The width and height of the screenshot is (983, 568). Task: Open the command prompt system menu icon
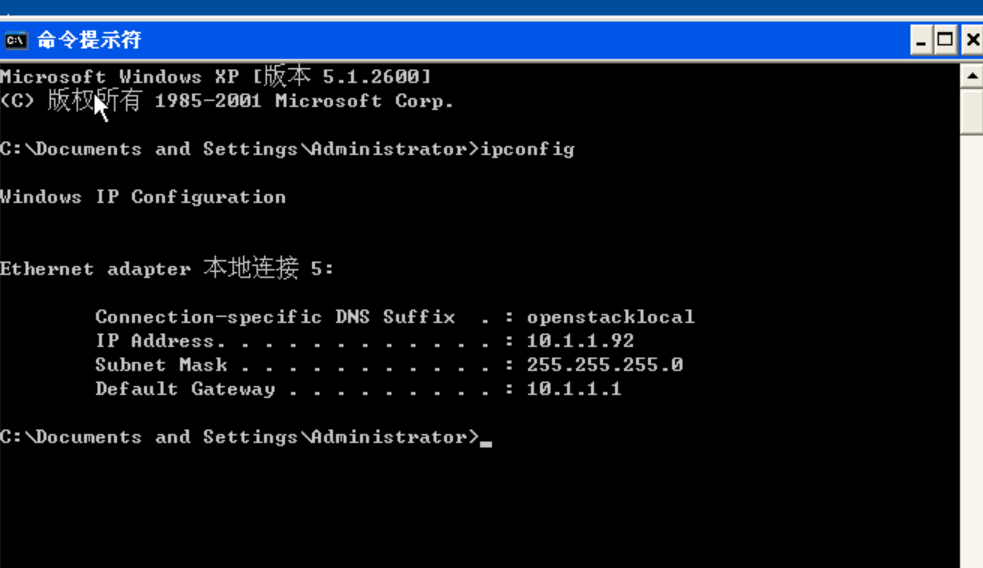point(16,41)
